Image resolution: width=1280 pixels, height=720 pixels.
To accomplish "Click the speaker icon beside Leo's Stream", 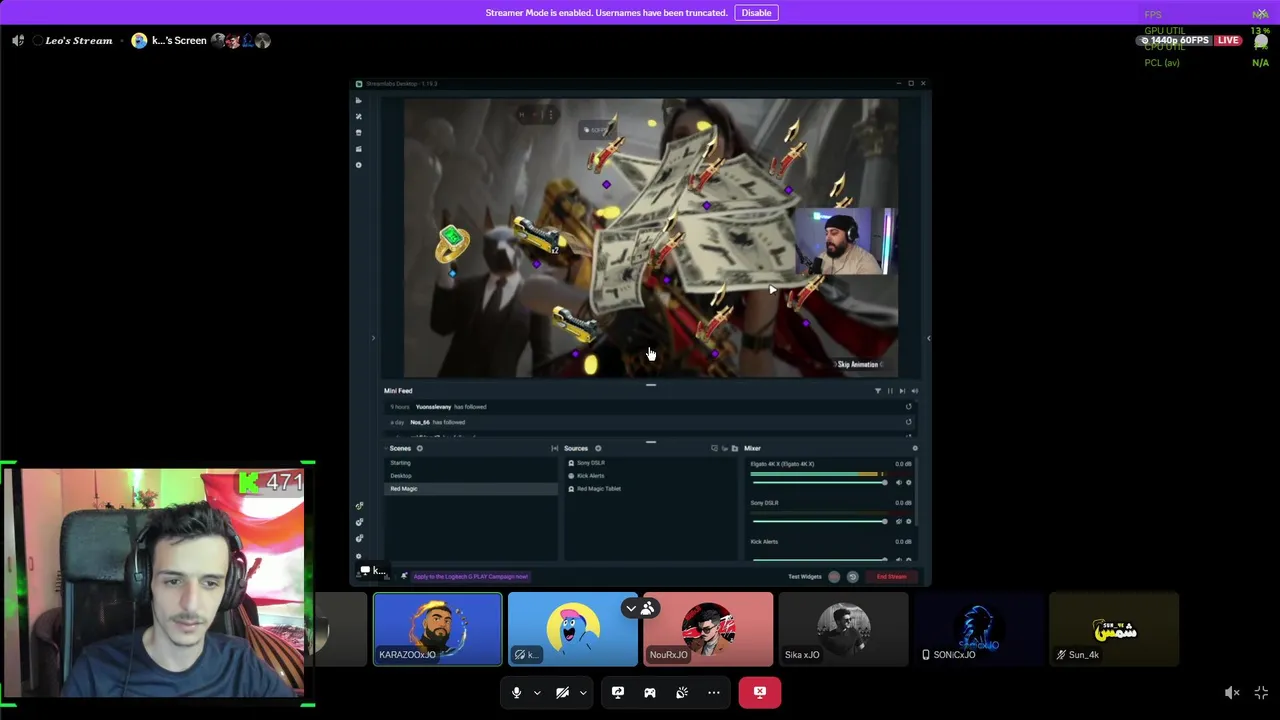I will click(x=18, y=41).
